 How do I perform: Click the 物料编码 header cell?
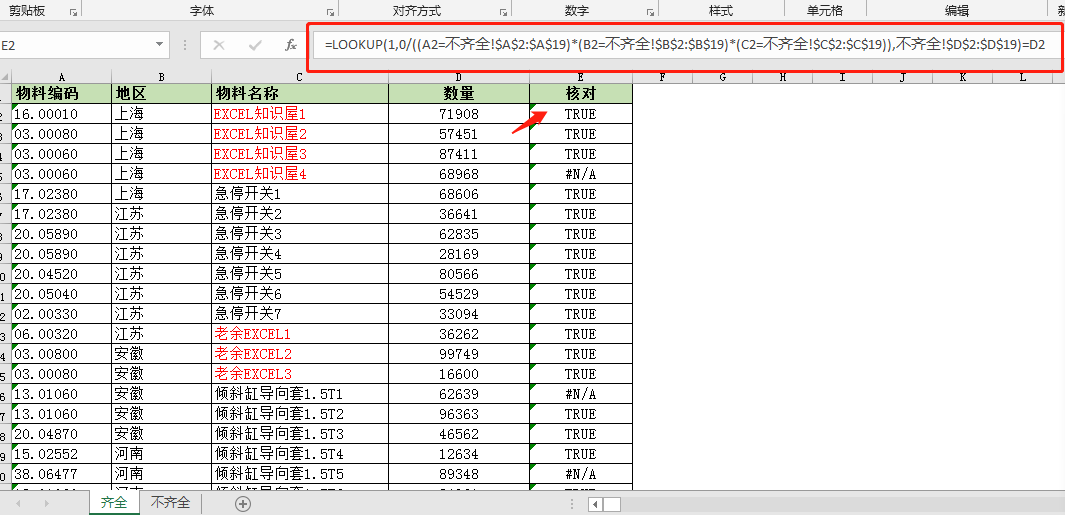point(61,93)
